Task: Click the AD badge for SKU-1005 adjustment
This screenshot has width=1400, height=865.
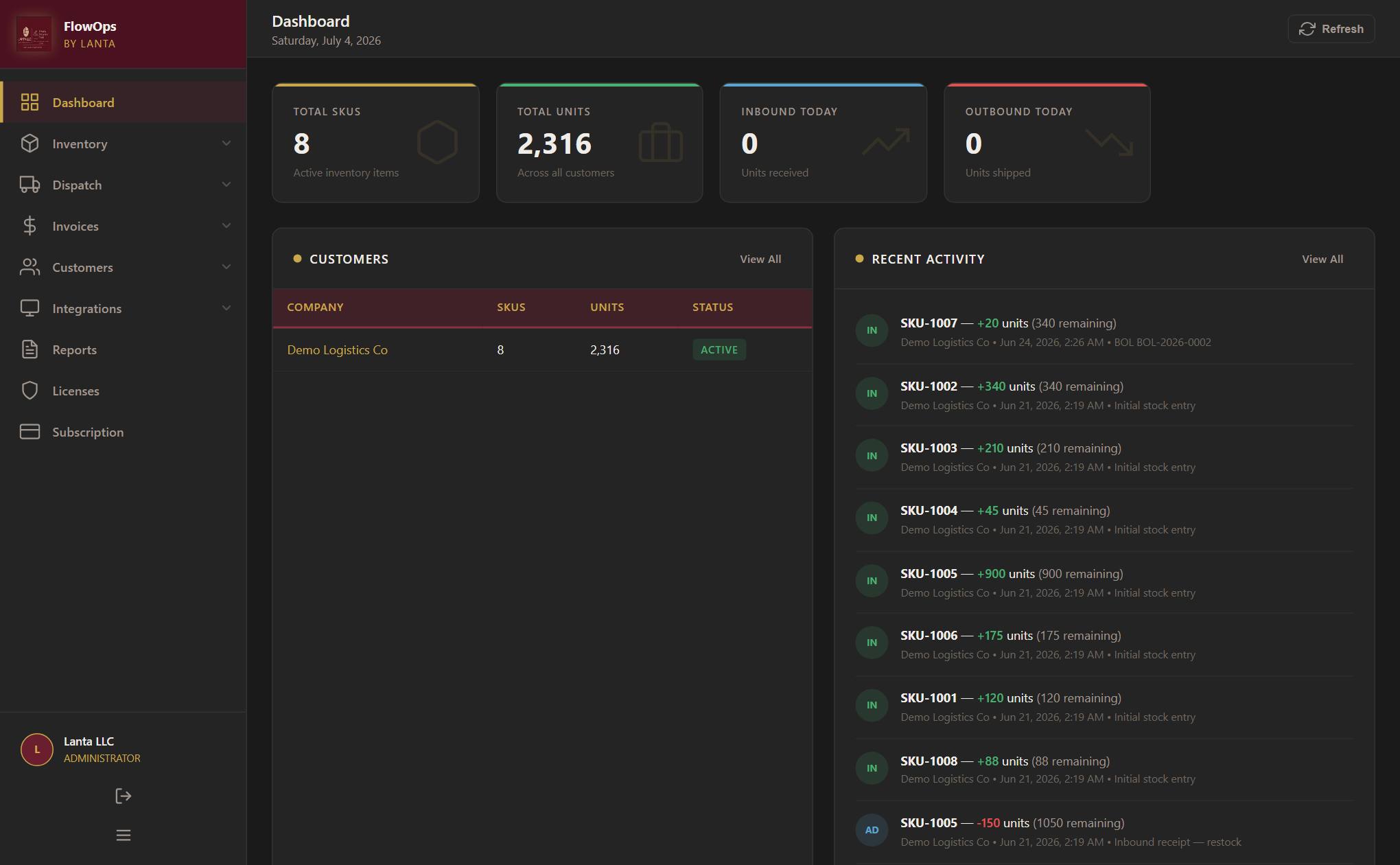Action: click(872, 830)
